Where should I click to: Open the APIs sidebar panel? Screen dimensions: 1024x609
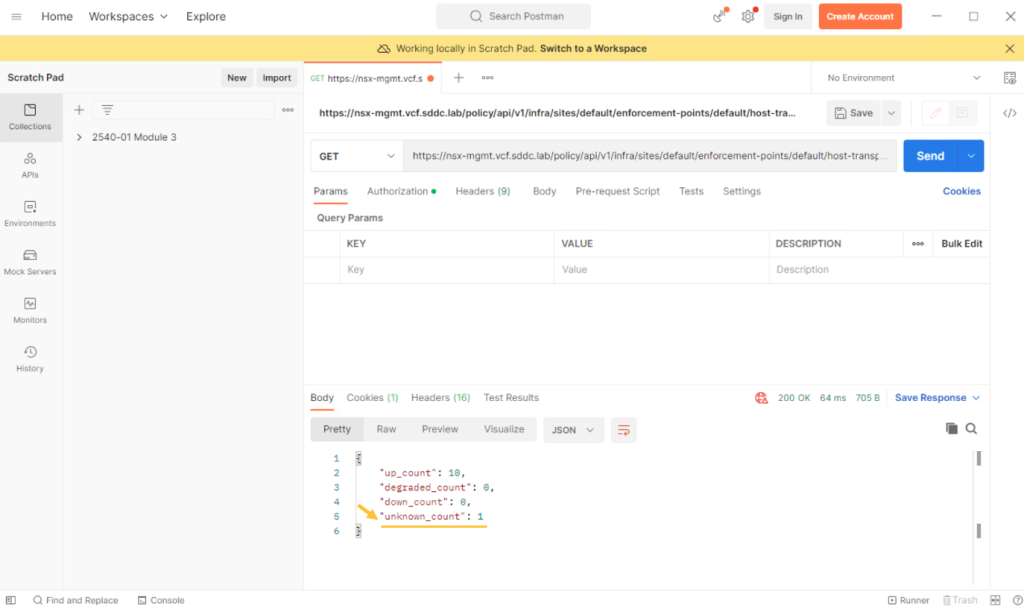30,166
